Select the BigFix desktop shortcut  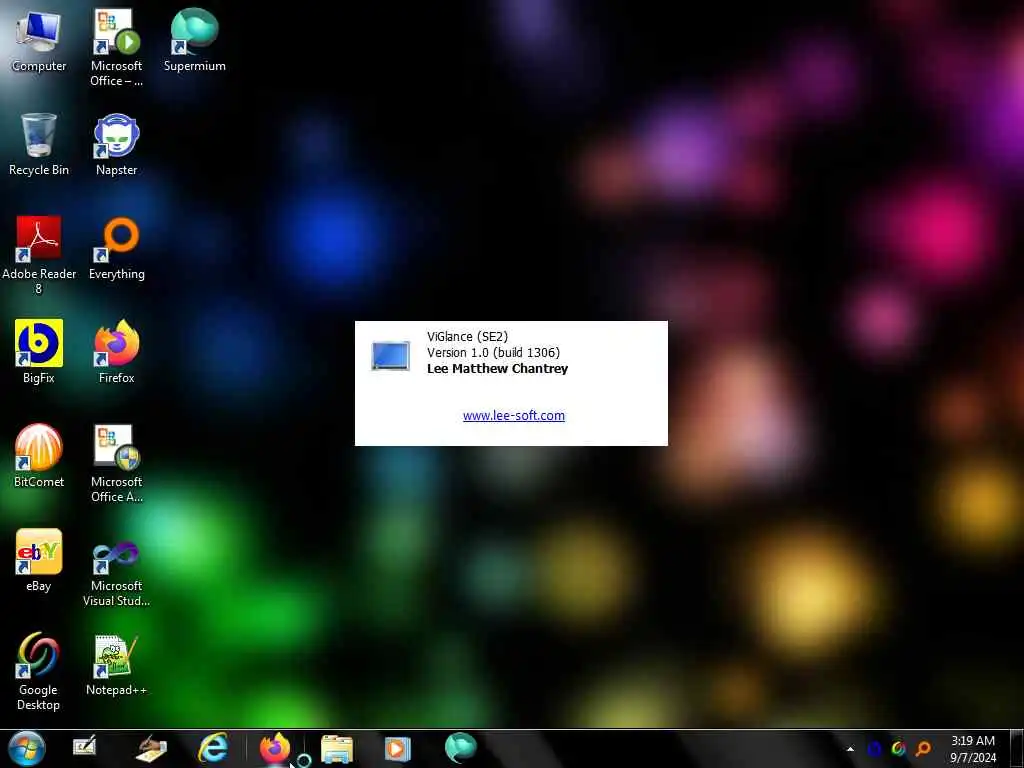(39, 351)
